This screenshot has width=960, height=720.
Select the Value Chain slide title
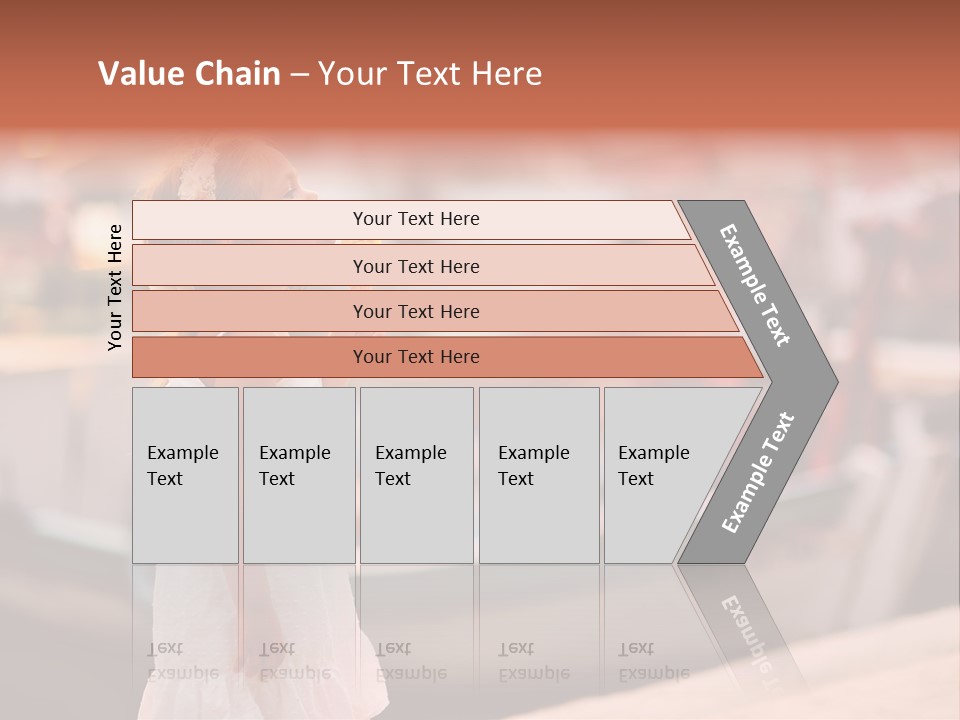coord(320,74)
